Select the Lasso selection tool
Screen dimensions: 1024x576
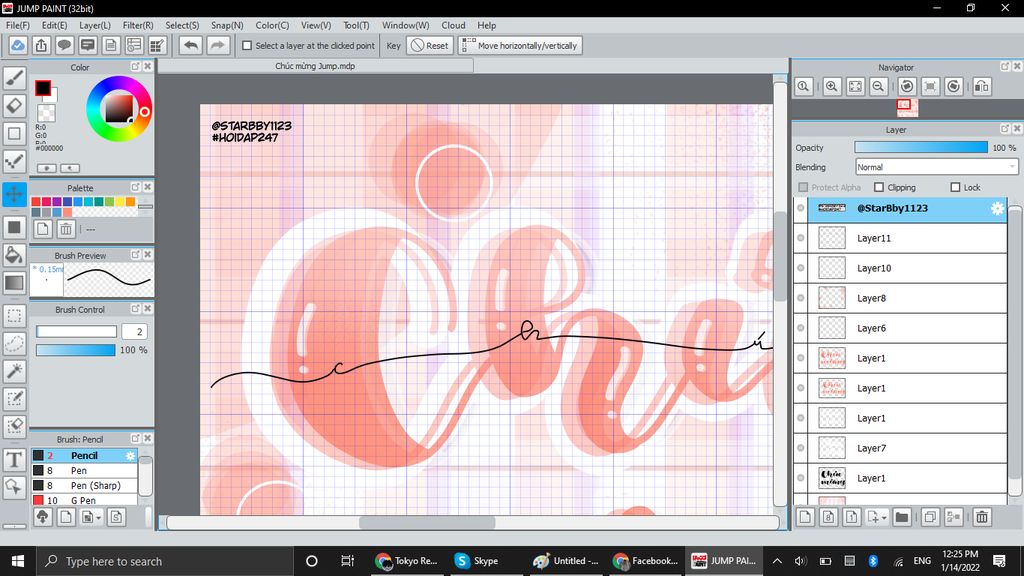pos(14,343)
